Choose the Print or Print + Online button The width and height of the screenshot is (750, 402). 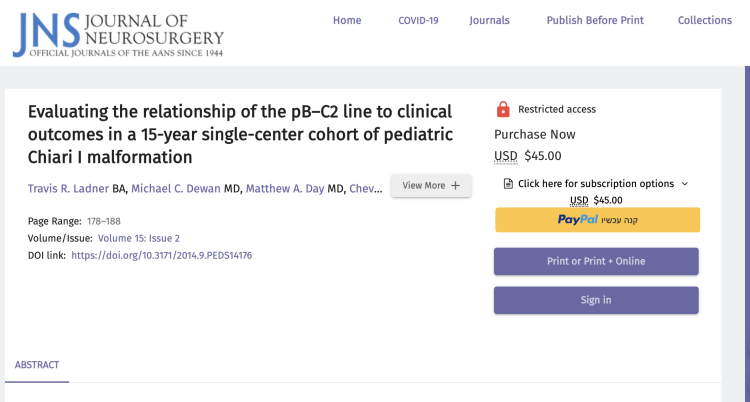(596, 261)
